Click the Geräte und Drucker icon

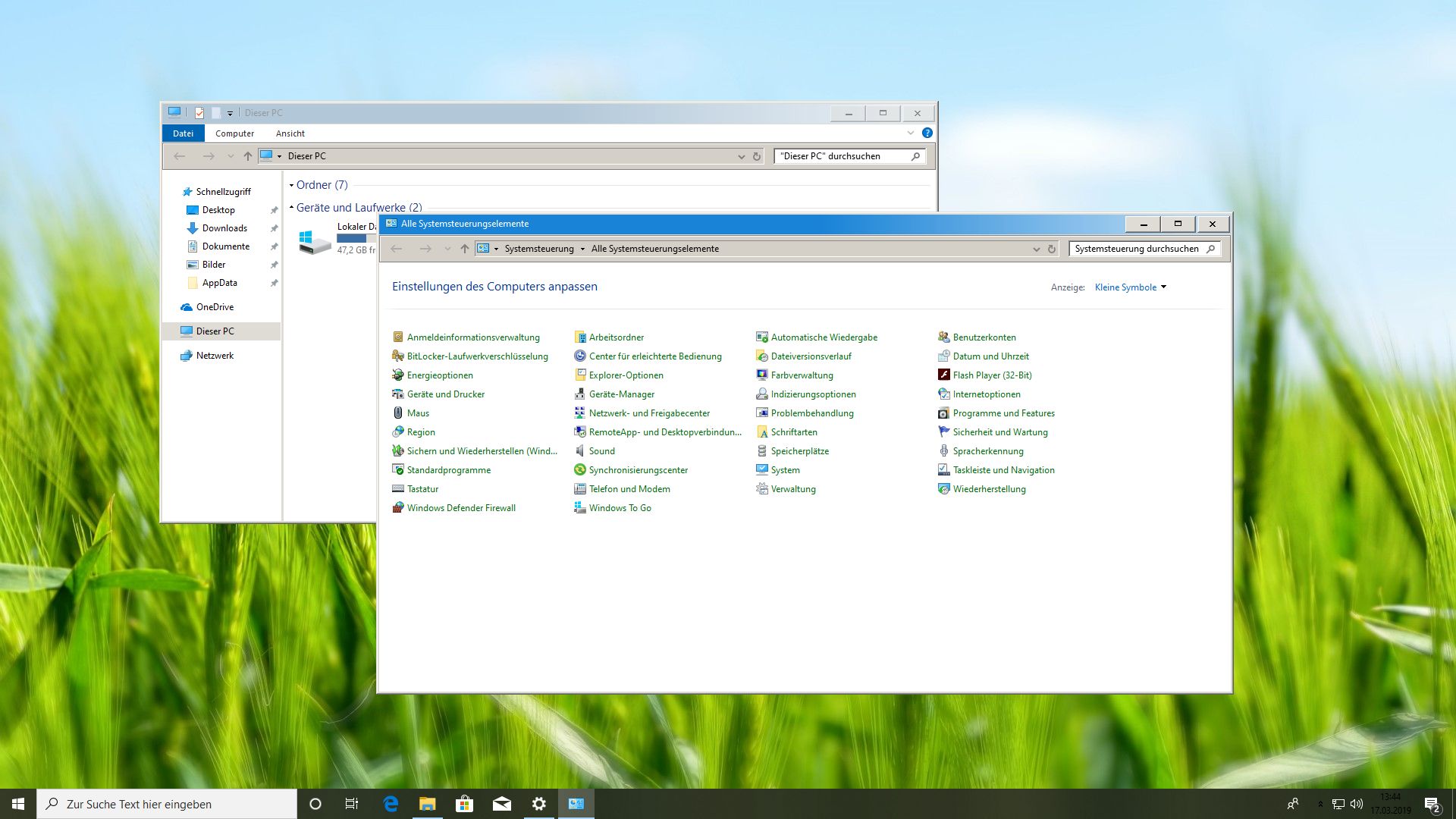coord(397,394)
